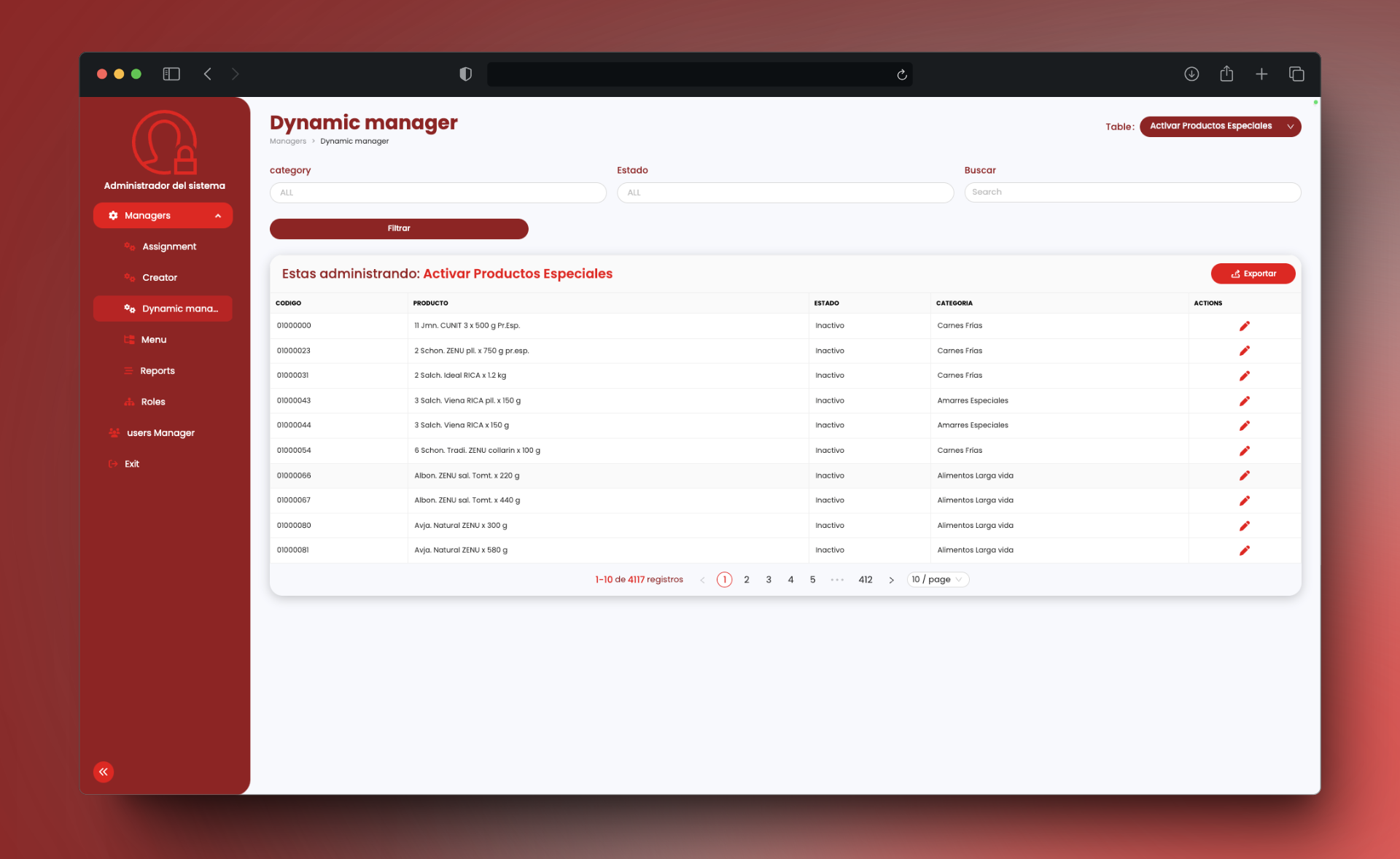Open the category filter dropdown
This screenshot has height=859, width=1400.
(437, 193)
